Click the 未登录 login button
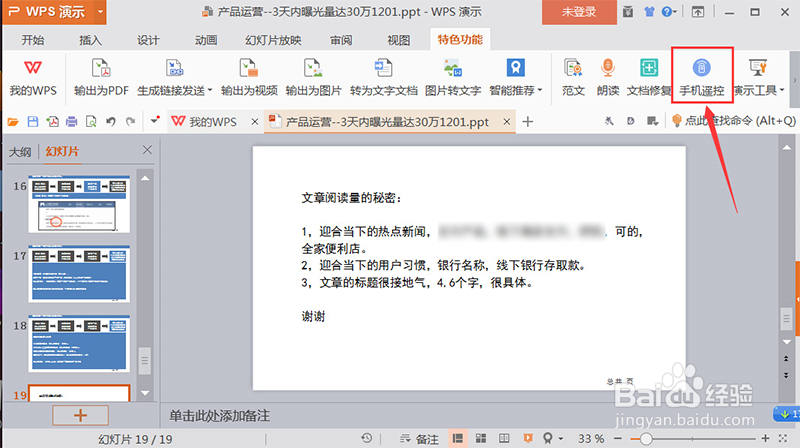The width and height of the screenshot is (800, 448). [579, 12]
